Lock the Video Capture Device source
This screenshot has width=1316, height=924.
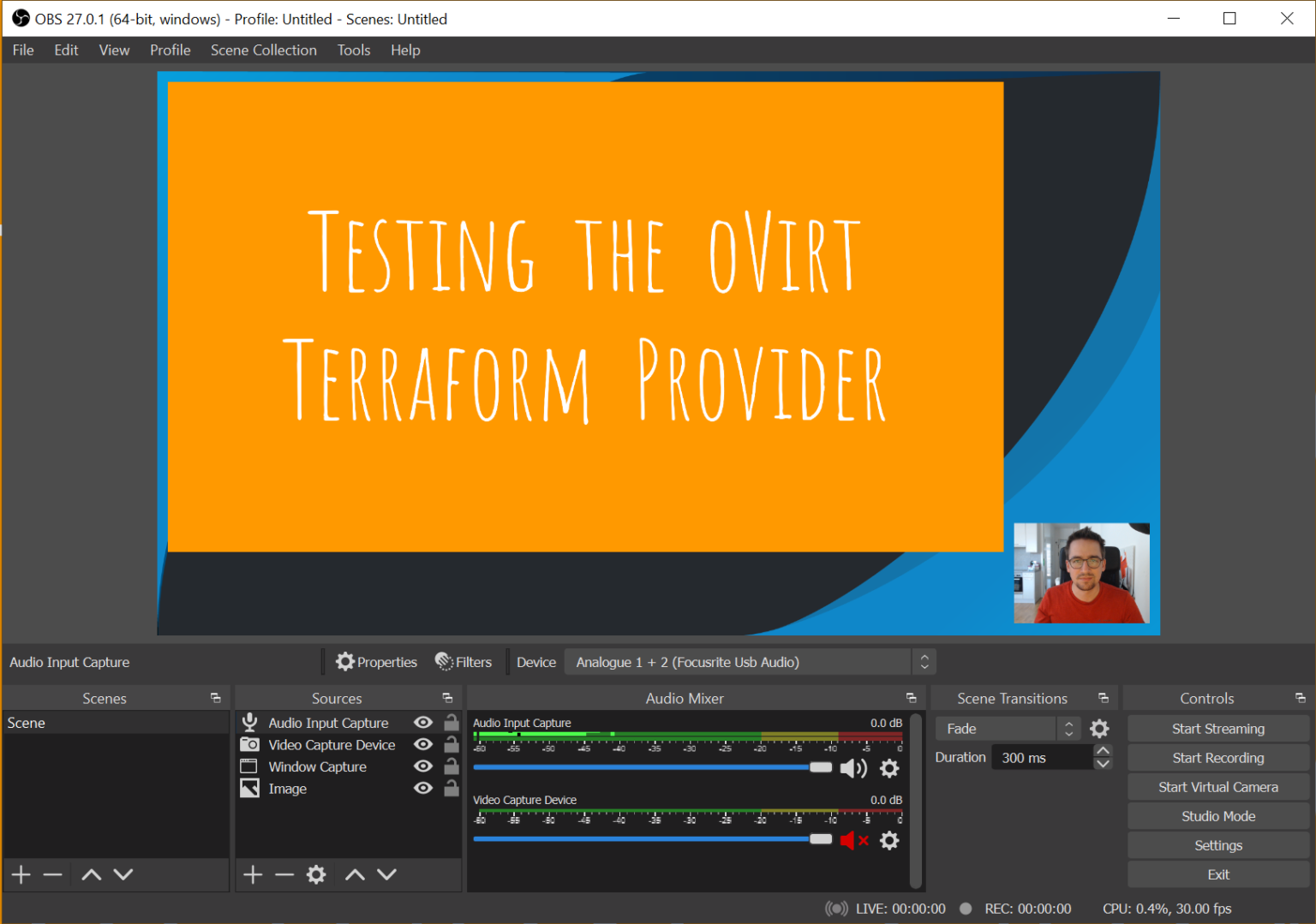point(452,745)
